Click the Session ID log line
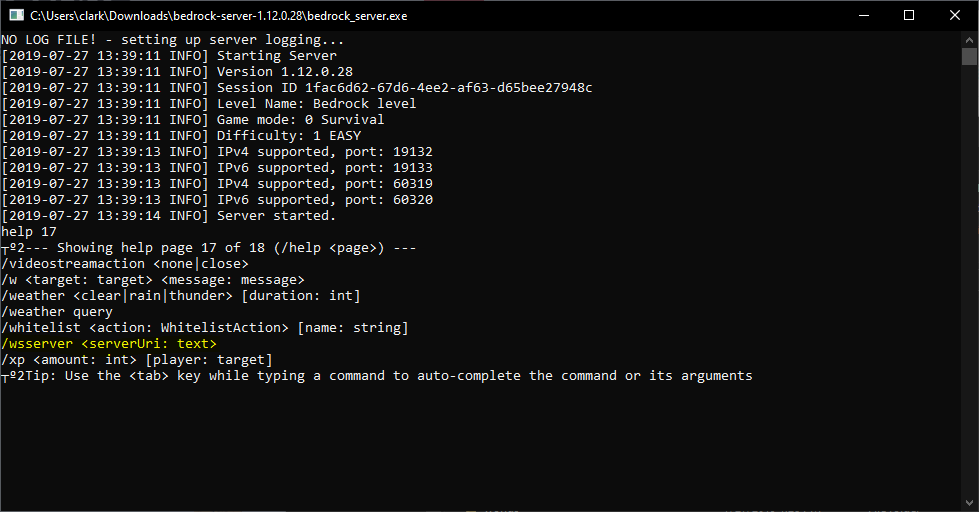Viewport: 979px width, 512px height. click(x=296, y=88)
